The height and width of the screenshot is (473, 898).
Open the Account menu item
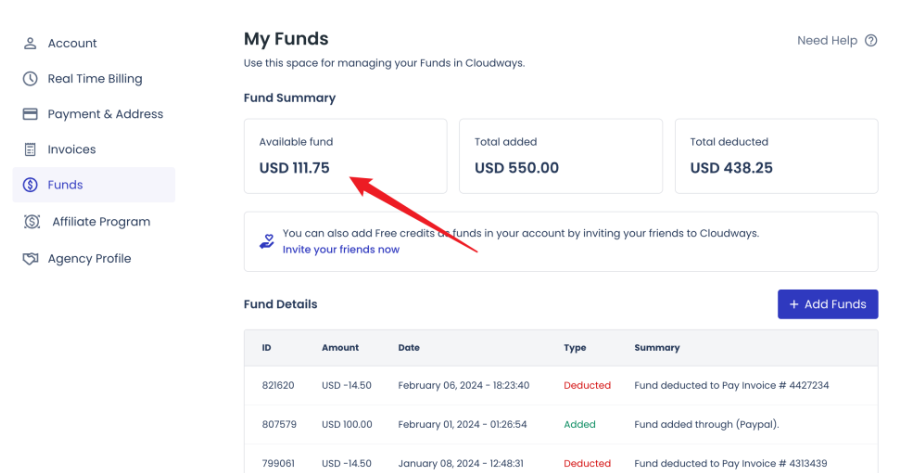point(72,44)
